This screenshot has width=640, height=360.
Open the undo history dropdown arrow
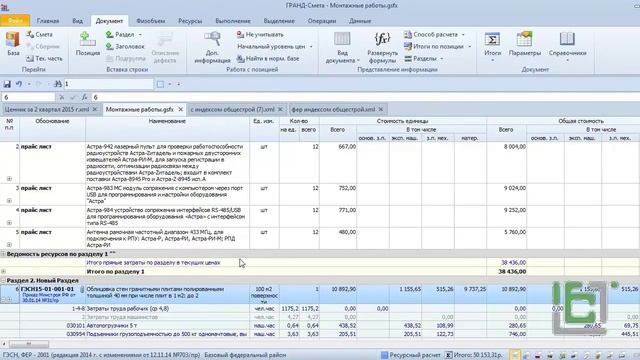pyautogui.click(x=29, y=84)
